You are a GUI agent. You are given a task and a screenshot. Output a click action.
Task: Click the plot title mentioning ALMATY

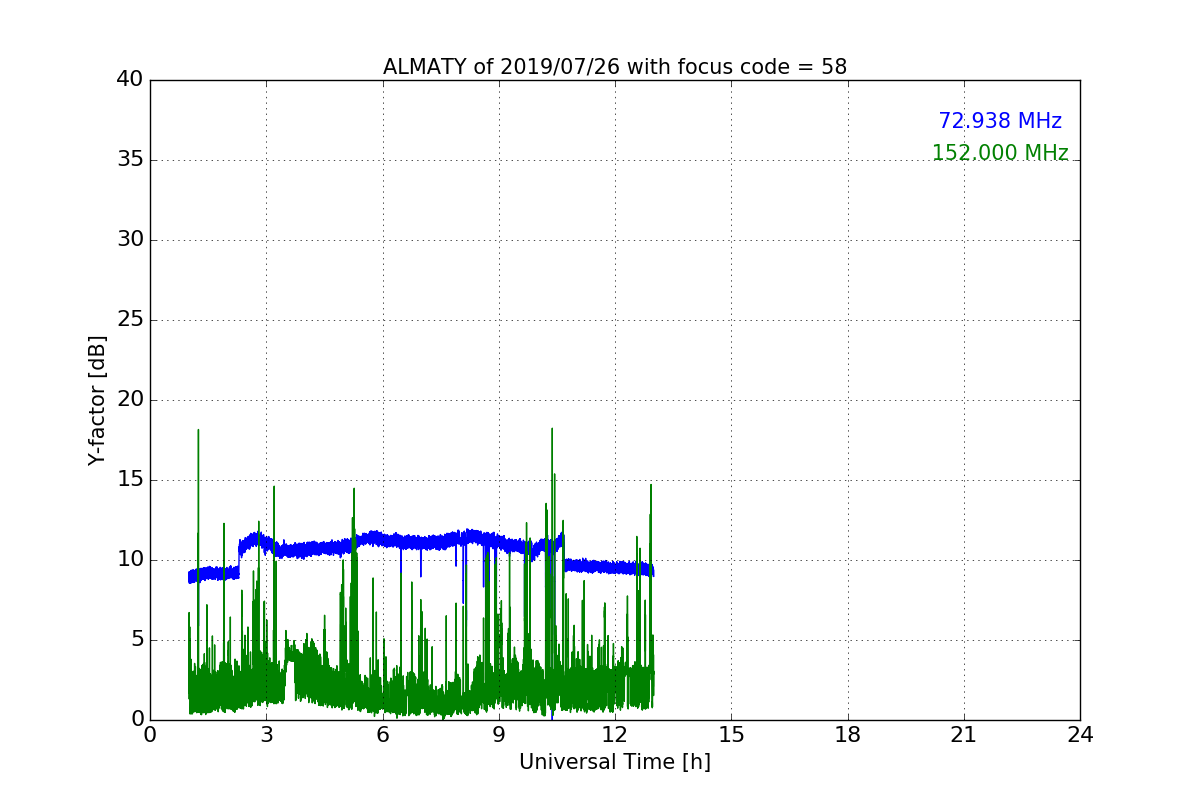615,67
